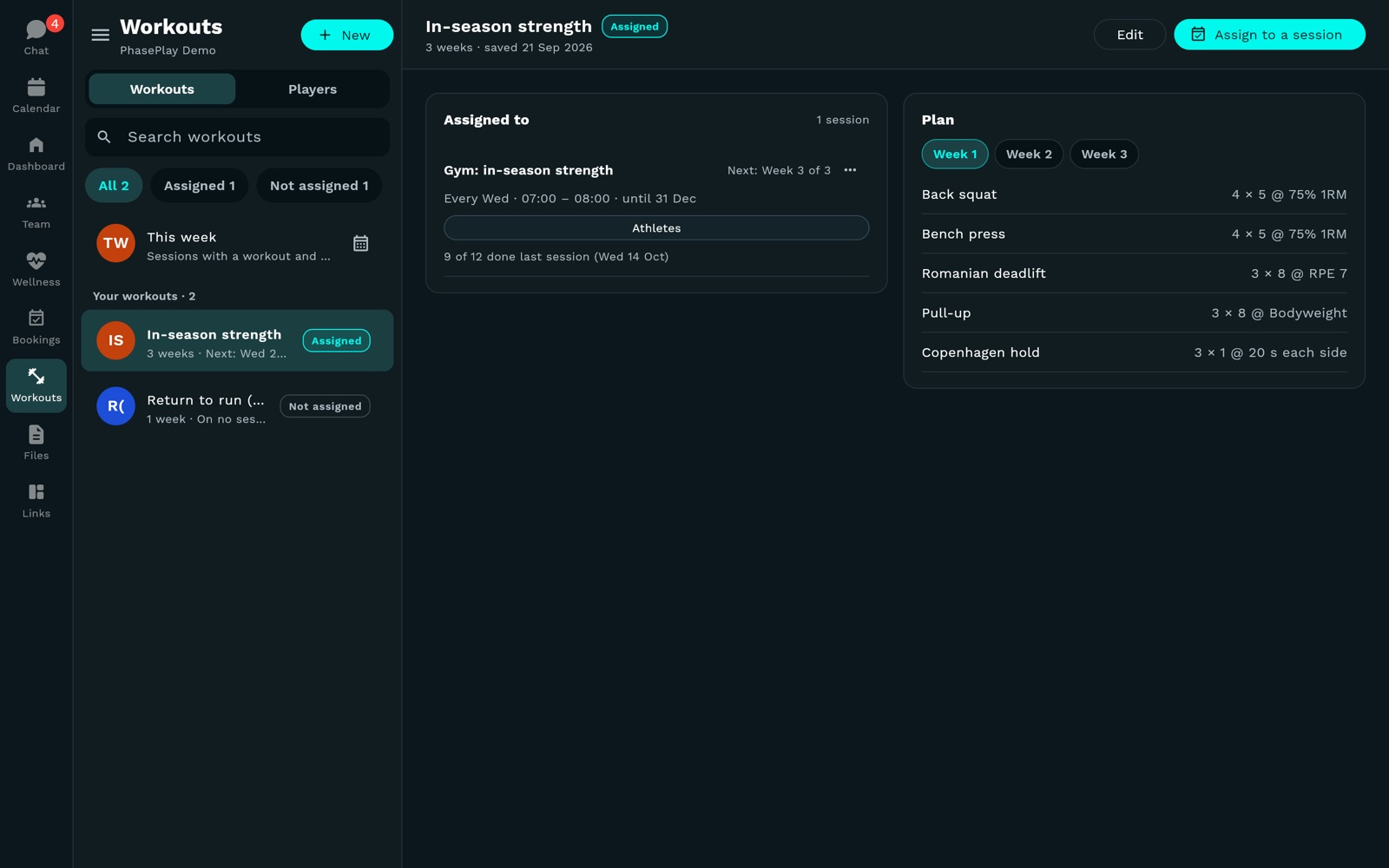
Task: Open the This week summary row
Action: pos(237,245)
